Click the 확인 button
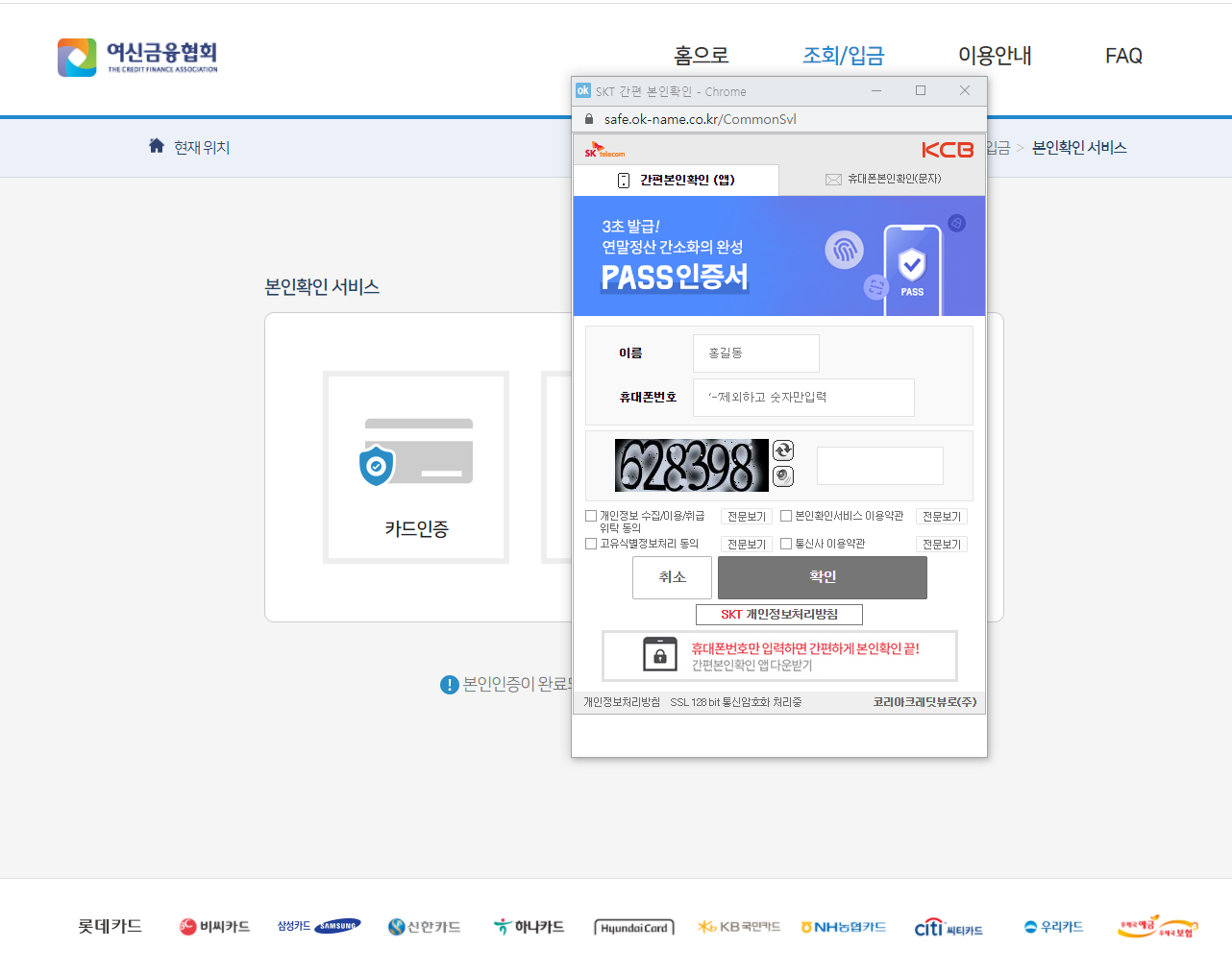 click(823, 577)
